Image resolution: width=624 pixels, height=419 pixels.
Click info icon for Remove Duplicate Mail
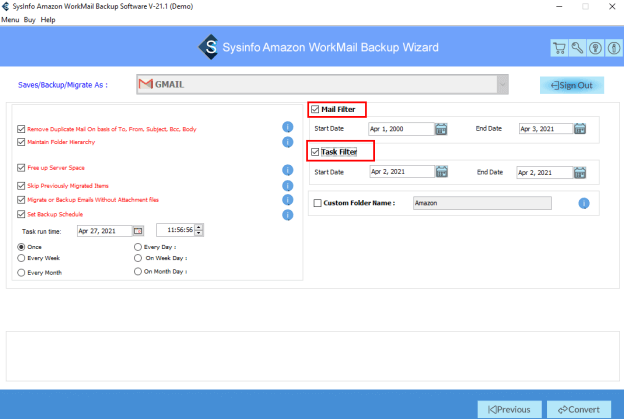click(x=288, y=127)
